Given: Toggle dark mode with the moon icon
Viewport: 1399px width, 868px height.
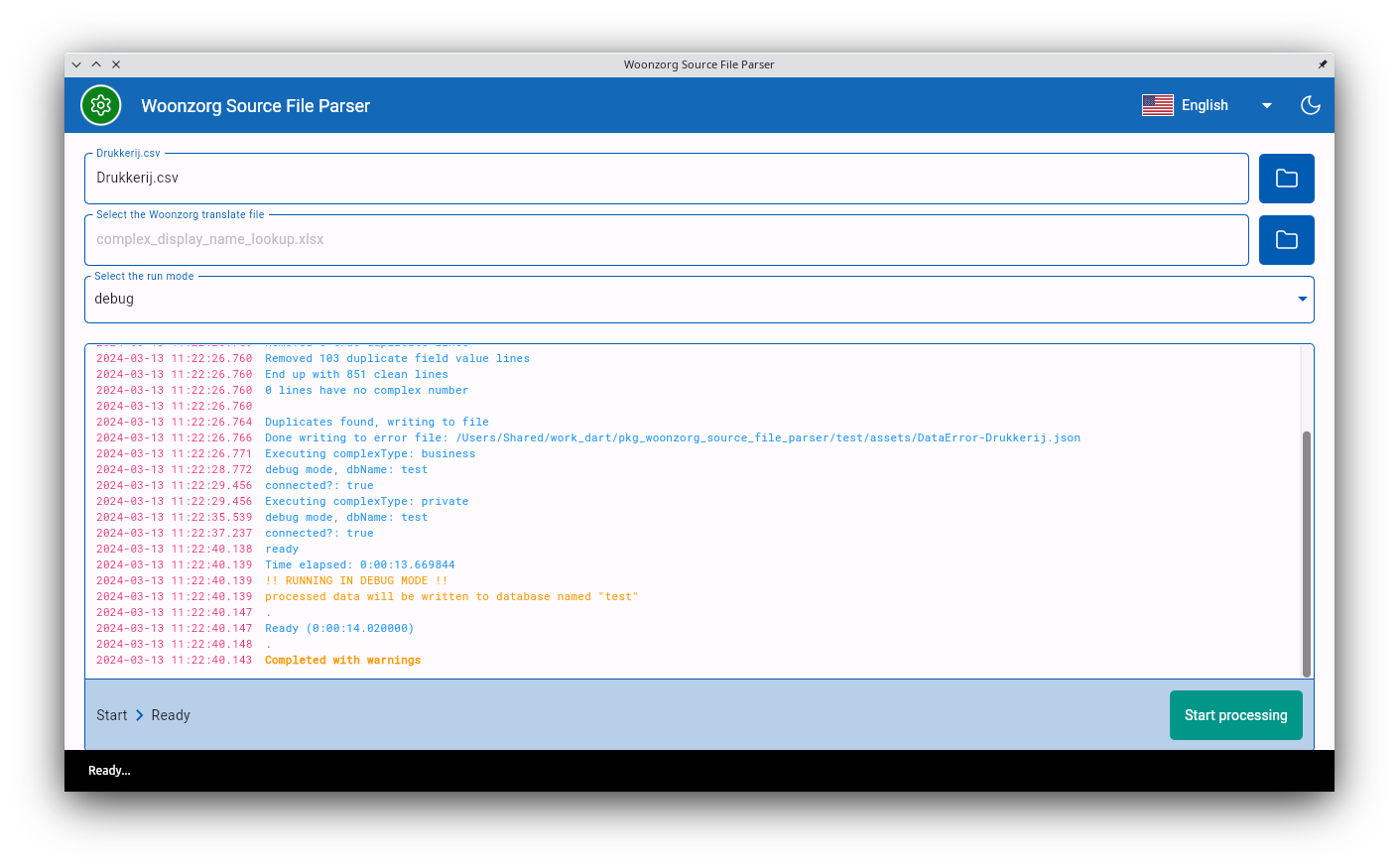Looking at the screenshot, I should coord(1310,105).
